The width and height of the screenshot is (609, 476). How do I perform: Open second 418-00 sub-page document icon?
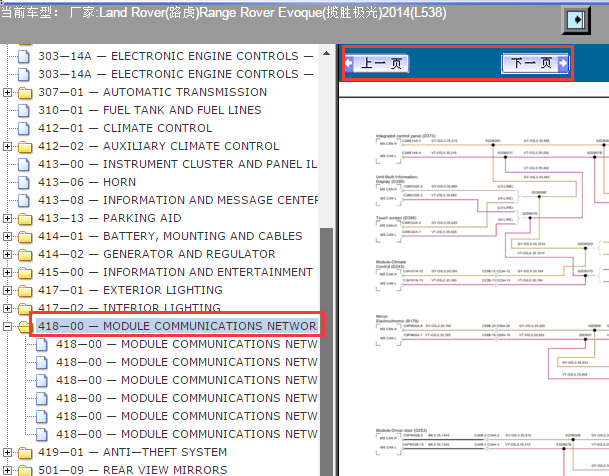click(42, 363)
